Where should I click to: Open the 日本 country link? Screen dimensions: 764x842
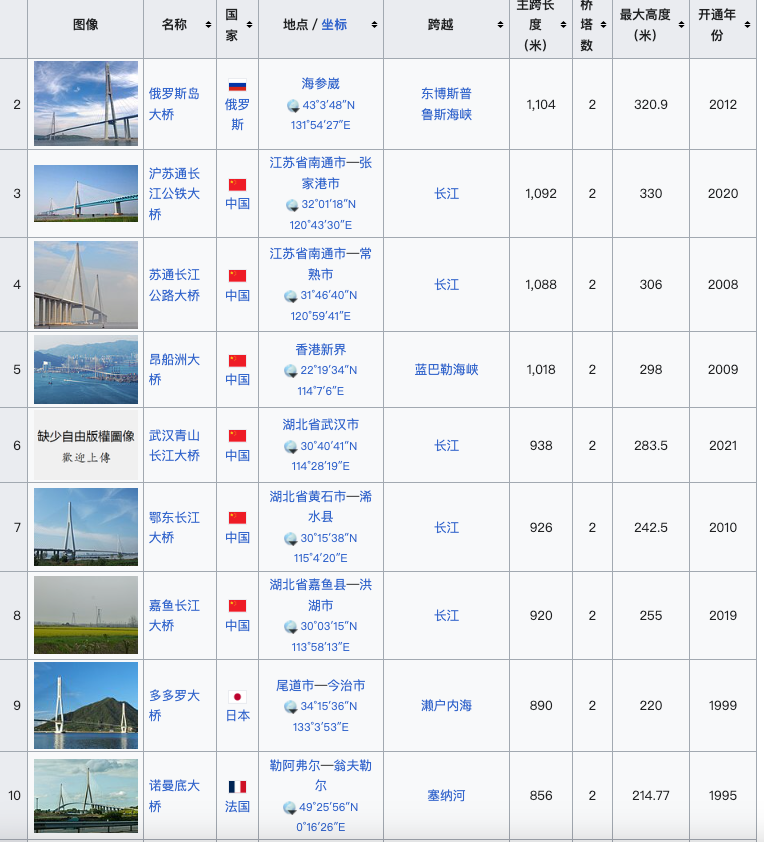[x=237, y=715]
